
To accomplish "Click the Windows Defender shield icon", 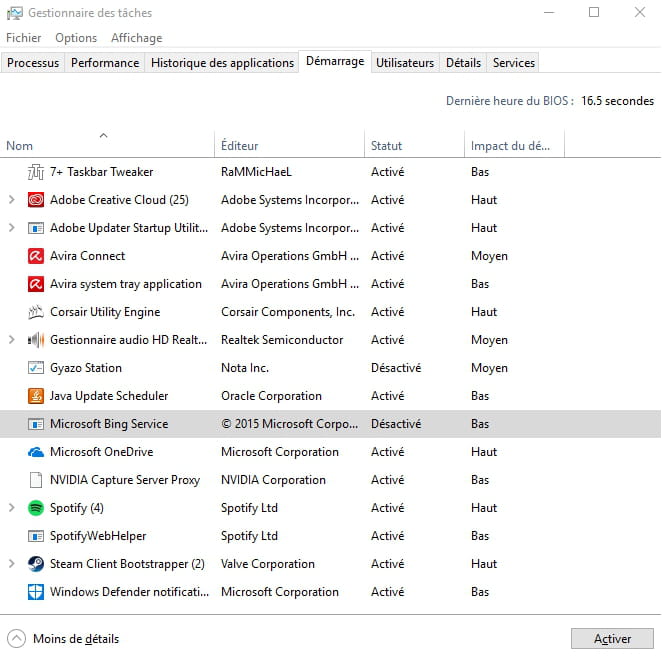I will coord(36,592).
